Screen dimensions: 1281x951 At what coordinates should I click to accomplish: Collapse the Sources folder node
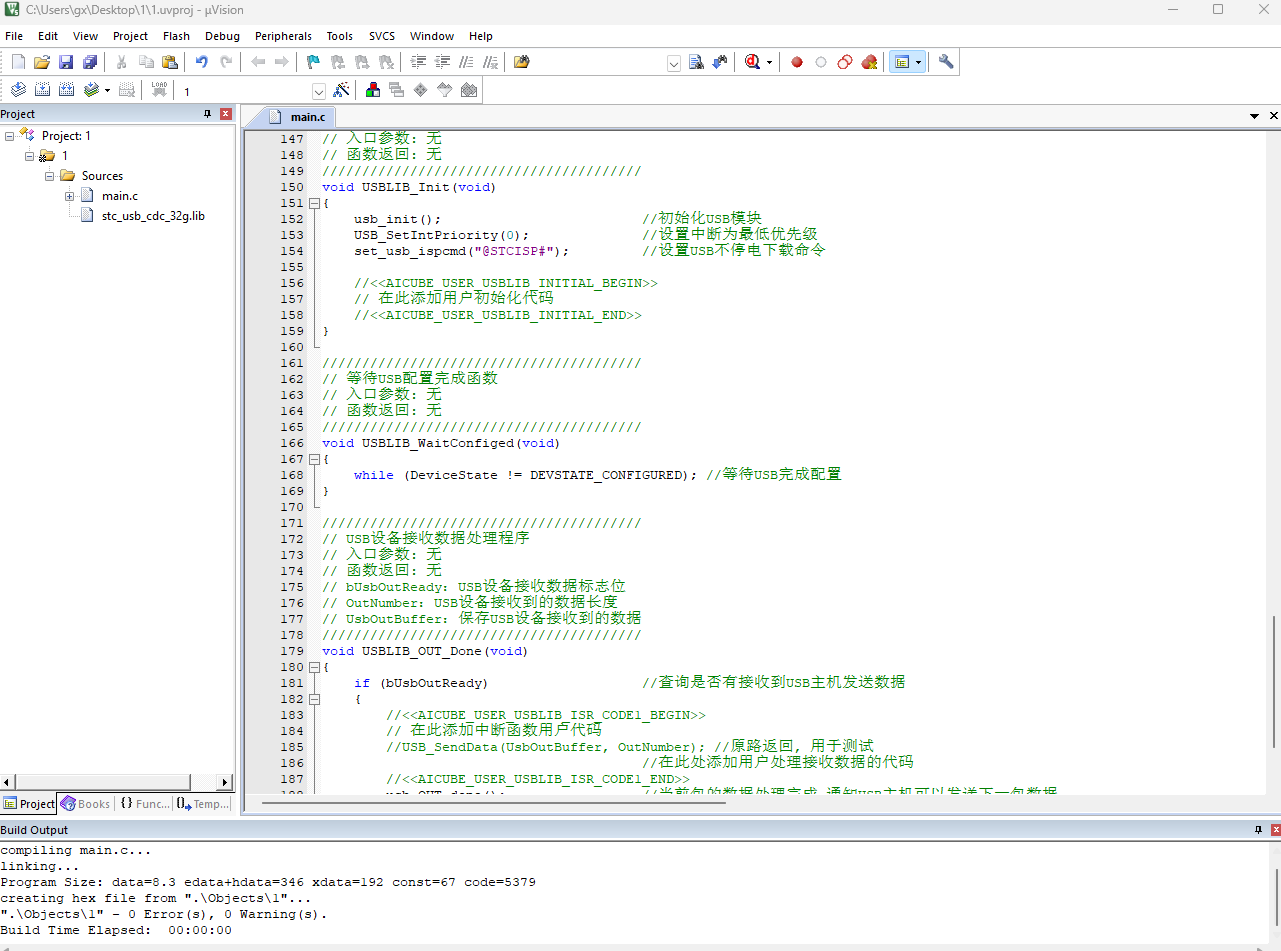pos(50,176)
